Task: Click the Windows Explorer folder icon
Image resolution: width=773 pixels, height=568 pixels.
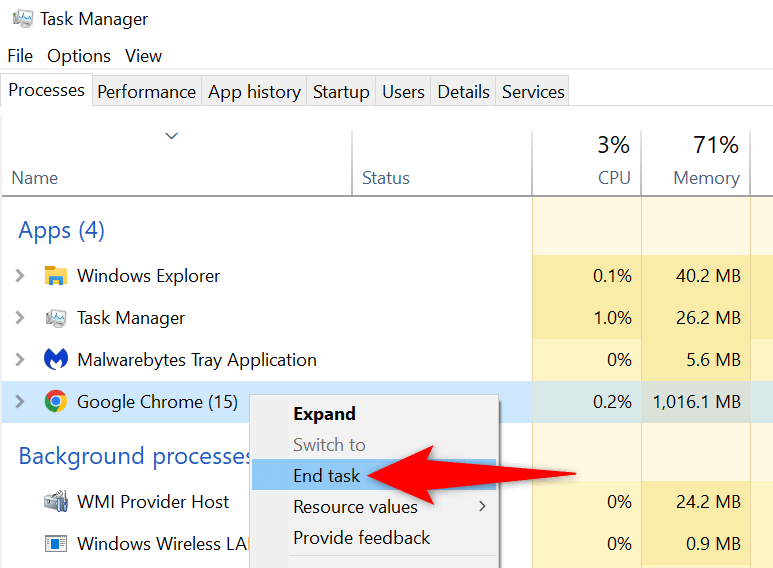Action: (56, 276)
